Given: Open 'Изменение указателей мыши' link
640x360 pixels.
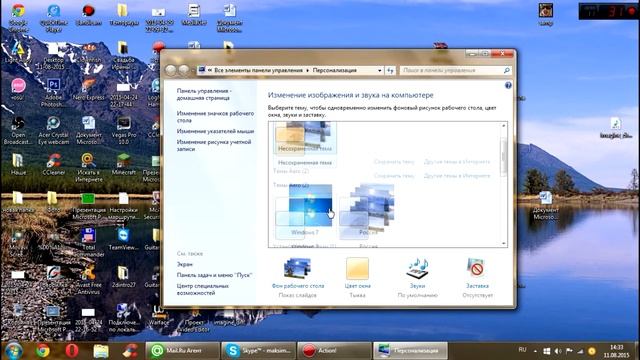Looking at the screenshot, I should [215, 131].
